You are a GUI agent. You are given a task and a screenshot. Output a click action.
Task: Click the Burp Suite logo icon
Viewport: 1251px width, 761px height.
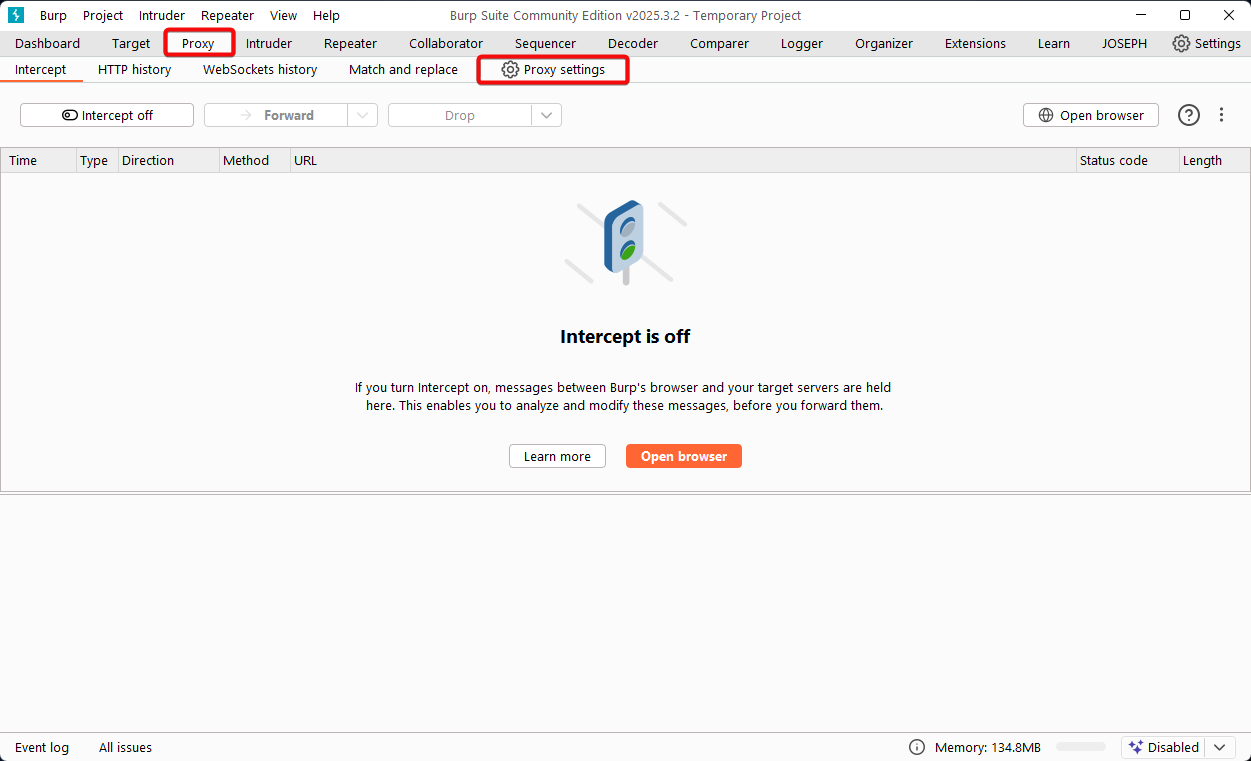click(x=16, y=15)
